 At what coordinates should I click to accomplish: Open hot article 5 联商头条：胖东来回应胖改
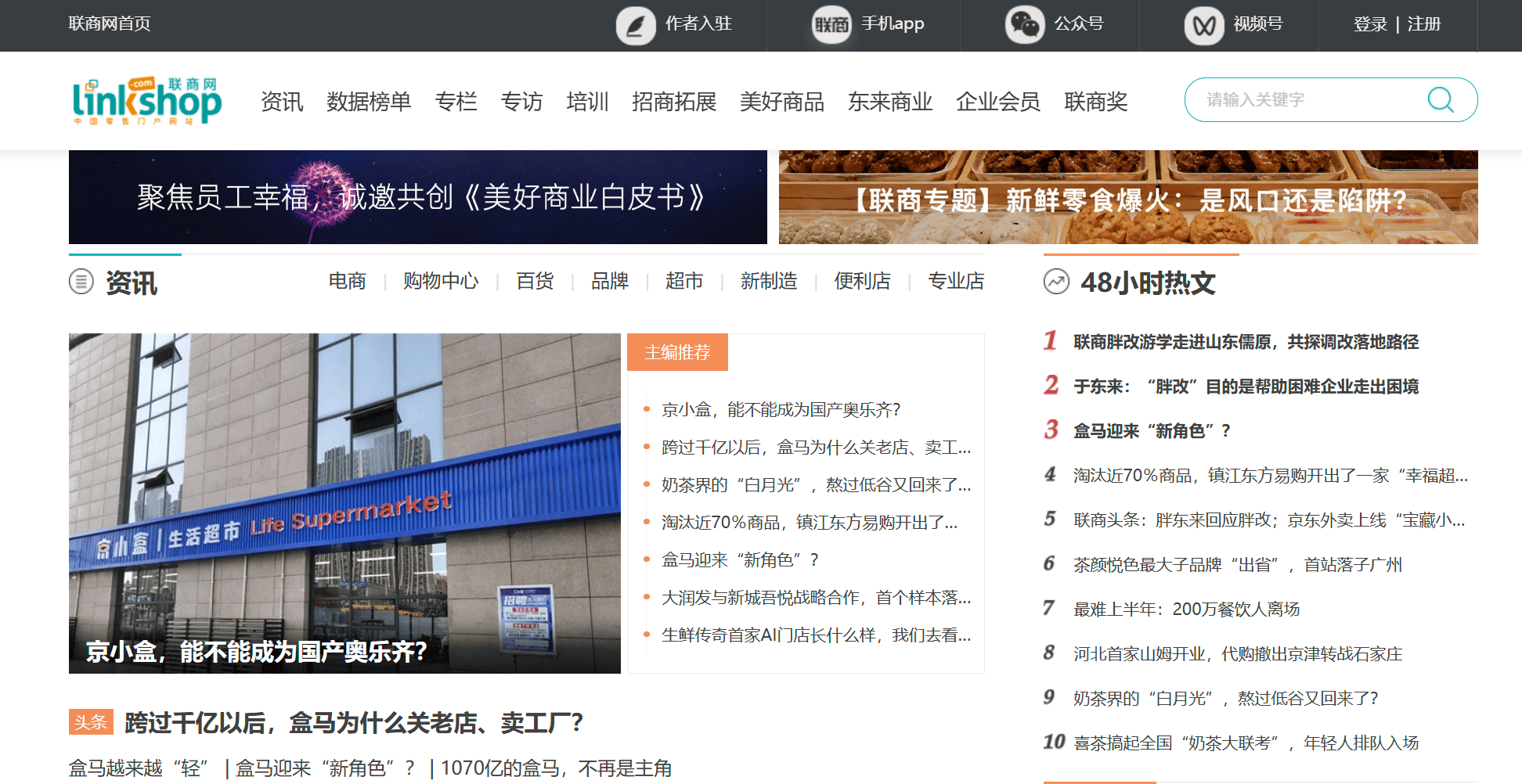click(1269, 520)
